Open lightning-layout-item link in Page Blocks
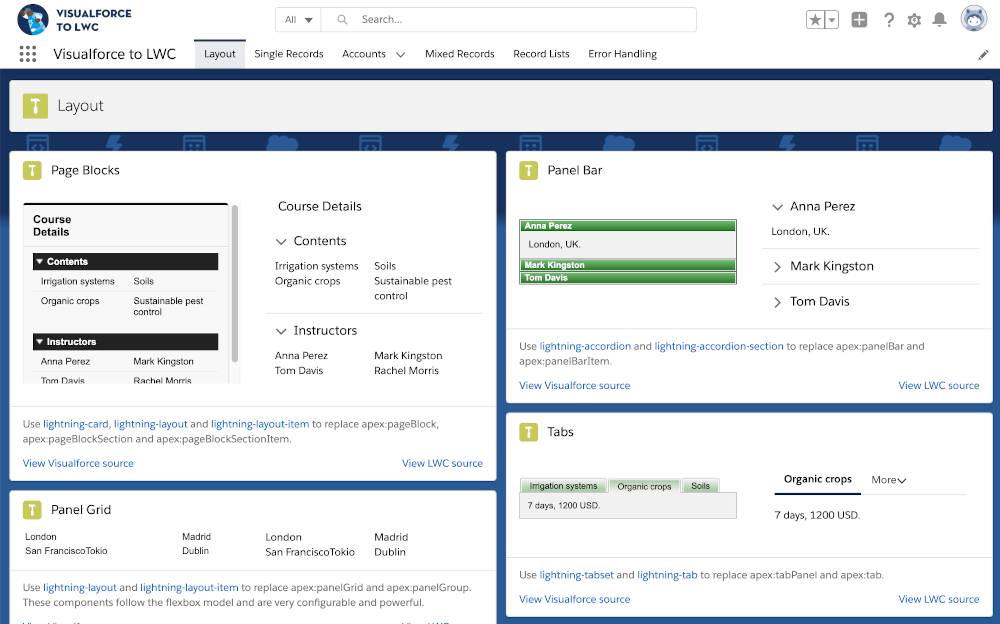The image size is (1000, 624). [260, 424]
